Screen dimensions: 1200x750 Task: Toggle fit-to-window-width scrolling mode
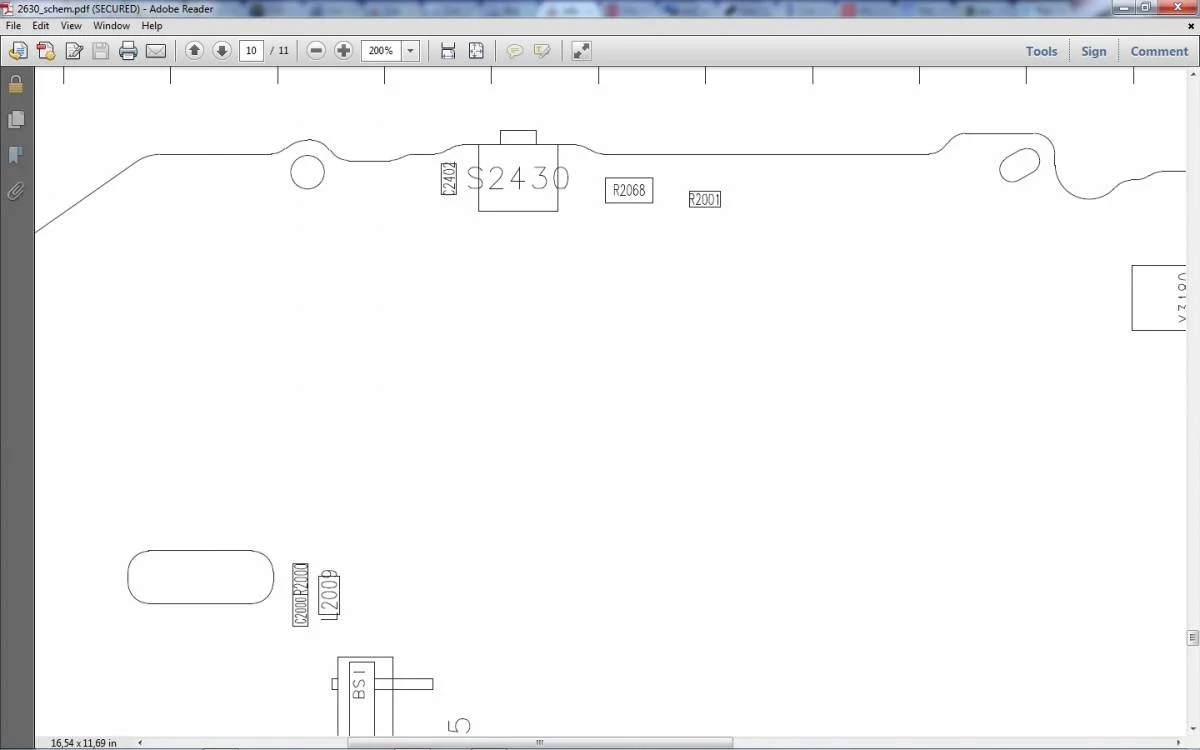(x=448, y=51)
